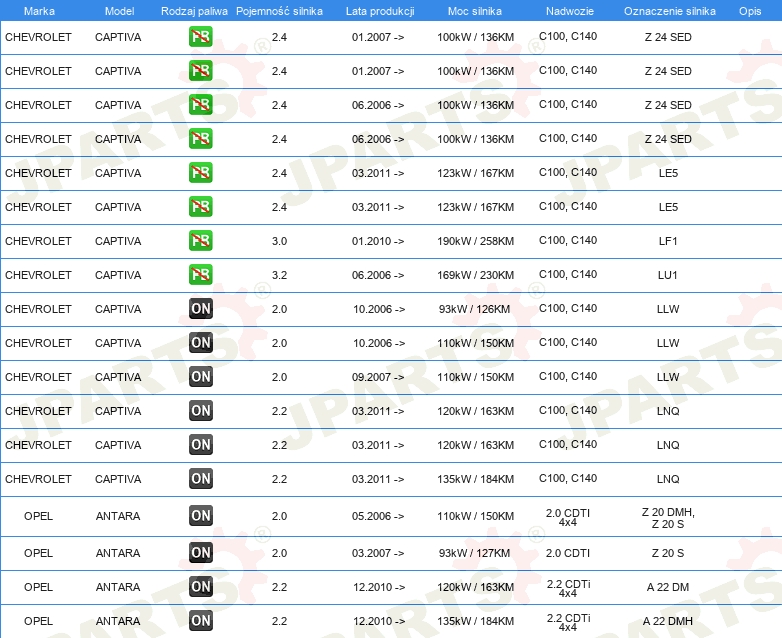
Task: Click diesel ON icon in Opel Z 20 DMH row
Action: click(x=200, y=516)
